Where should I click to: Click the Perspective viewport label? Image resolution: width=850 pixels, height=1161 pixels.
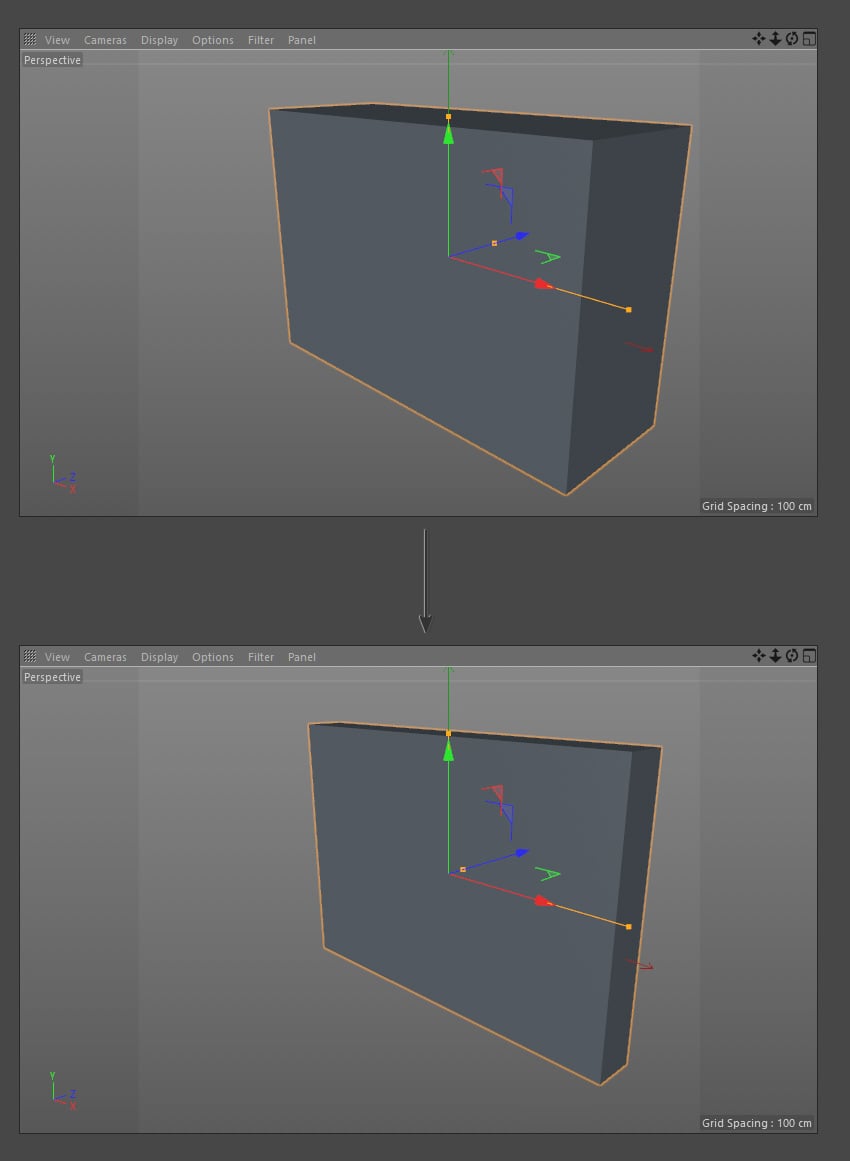(x=52, y=60)
